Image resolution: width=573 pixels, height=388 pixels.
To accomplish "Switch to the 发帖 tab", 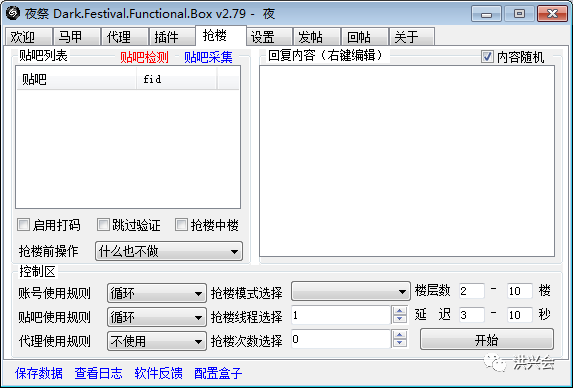I will (x=317, y=37).
